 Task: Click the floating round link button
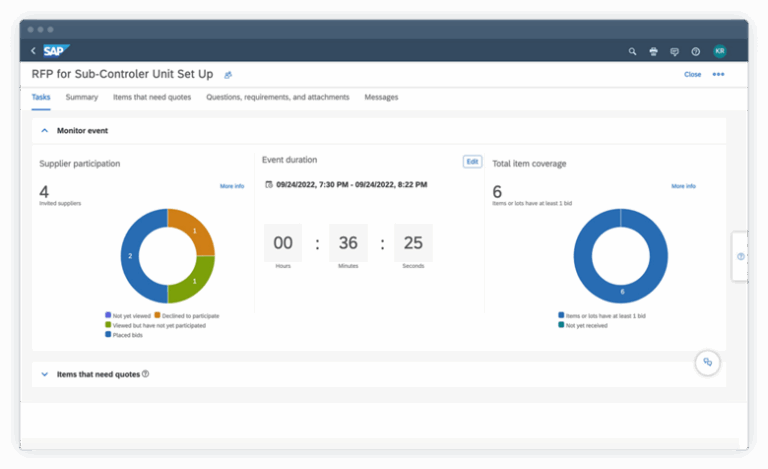pyautogui.click(x=707, y=362)
